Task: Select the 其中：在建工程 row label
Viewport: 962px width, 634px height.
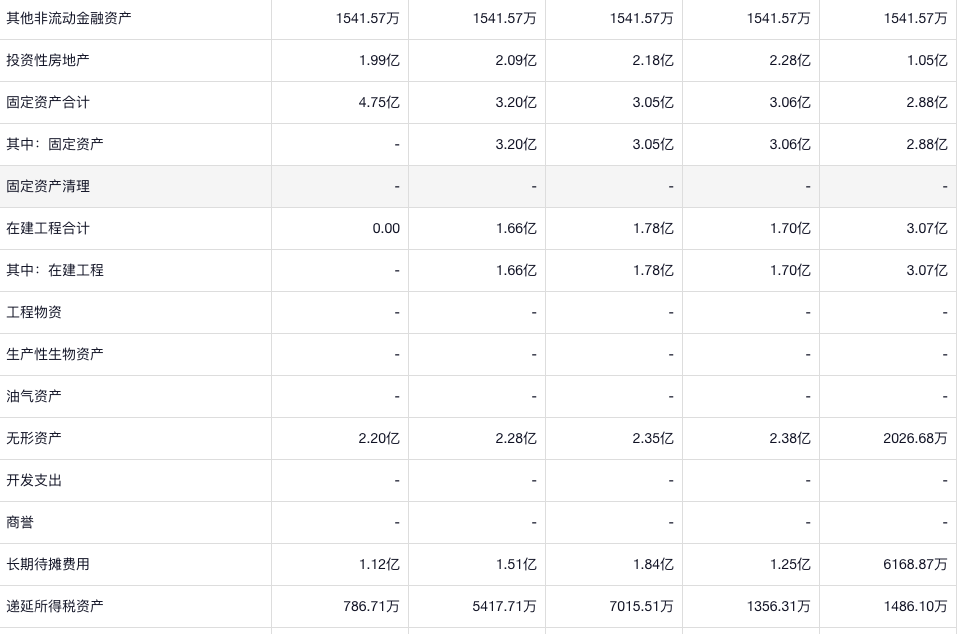Action: pyautogui.click(x=55, y=270)
